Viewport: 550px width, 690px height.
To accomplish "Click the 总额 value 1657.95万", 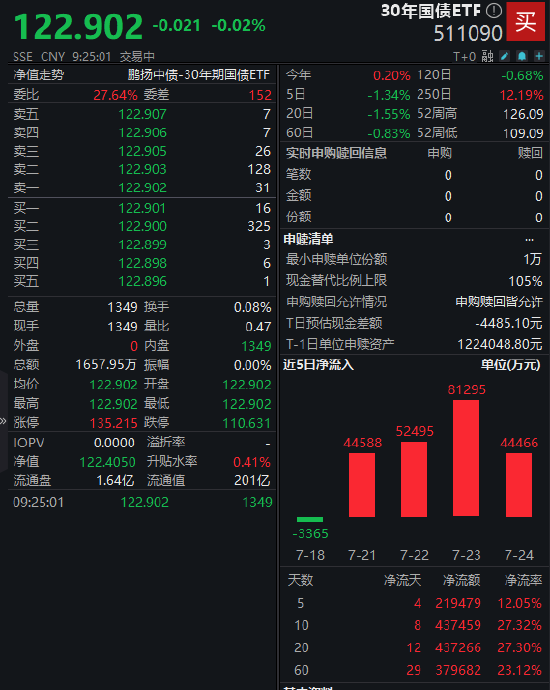I will coord(106,365).
